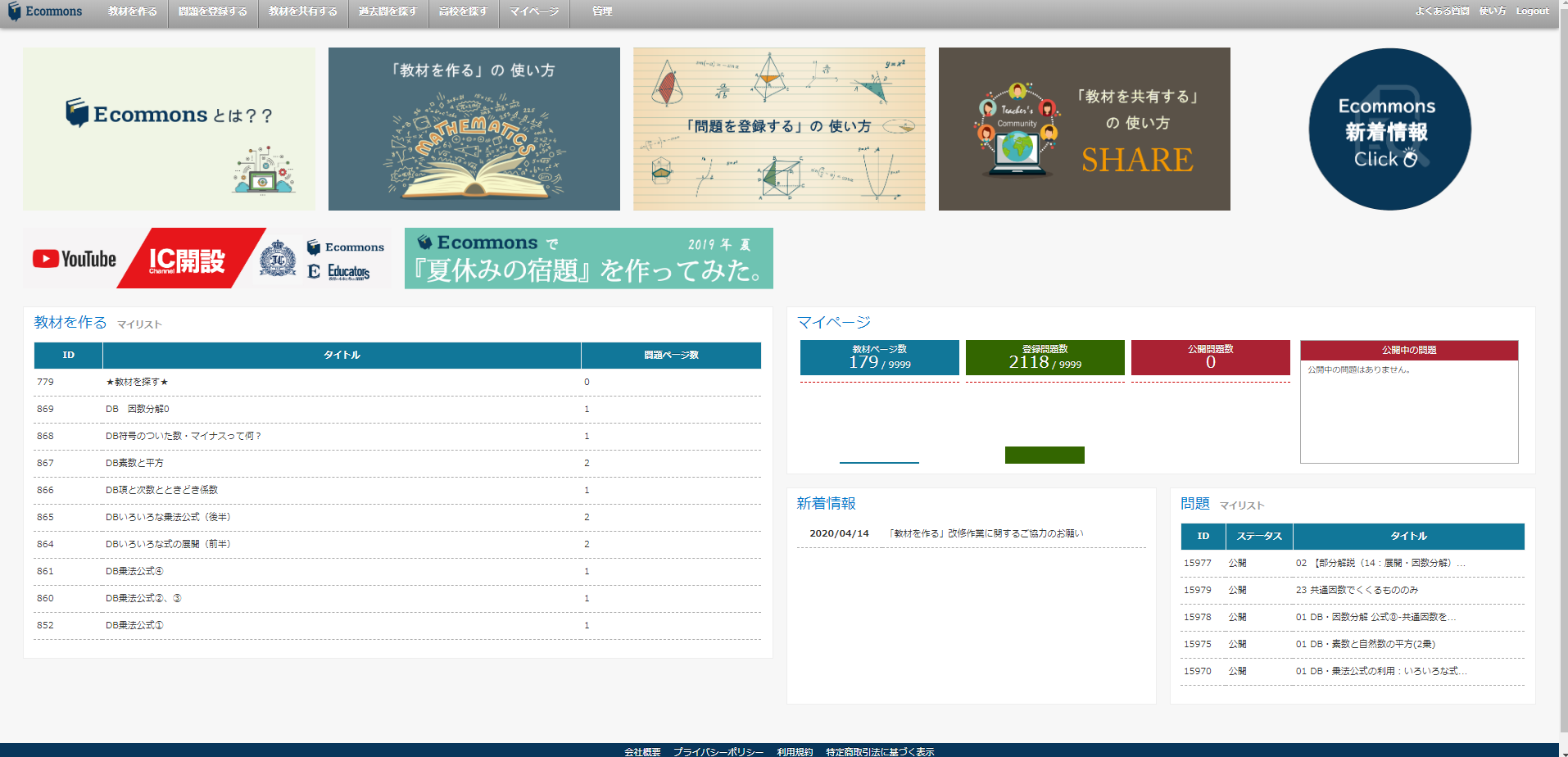Open problem 15975 '素数と自然数の平方(2乗)'
The width and height of the screenshot is (1568, 757).
click(x=1353, y=645)
